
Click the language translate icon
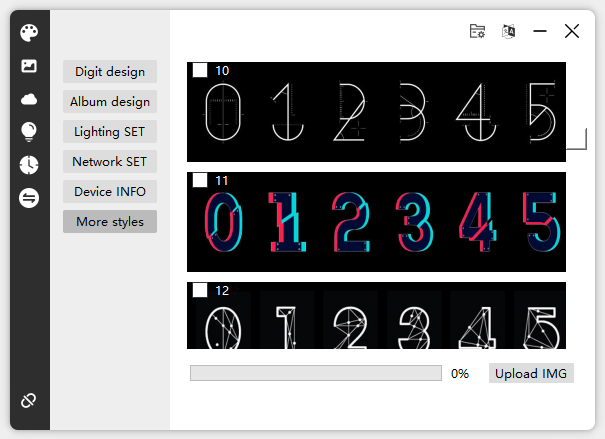click(509, 31)
